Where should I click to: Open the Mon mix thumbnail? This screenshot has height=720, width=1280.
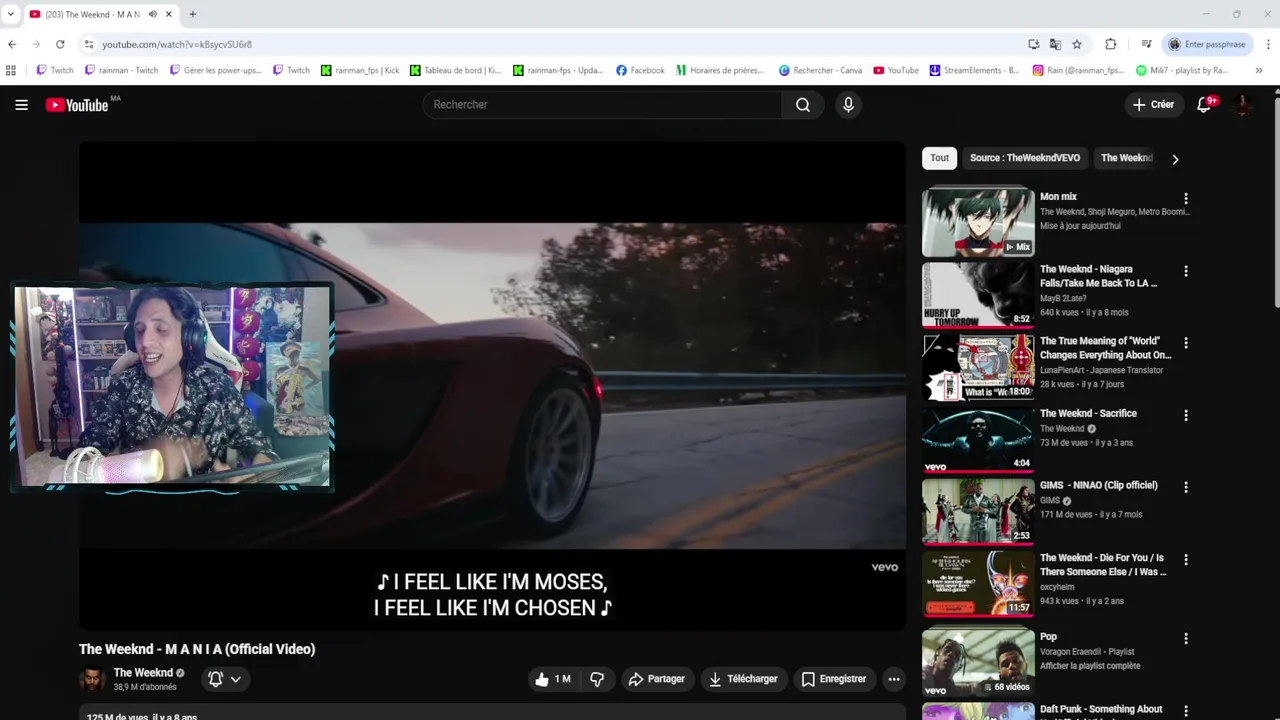(978, 222)
